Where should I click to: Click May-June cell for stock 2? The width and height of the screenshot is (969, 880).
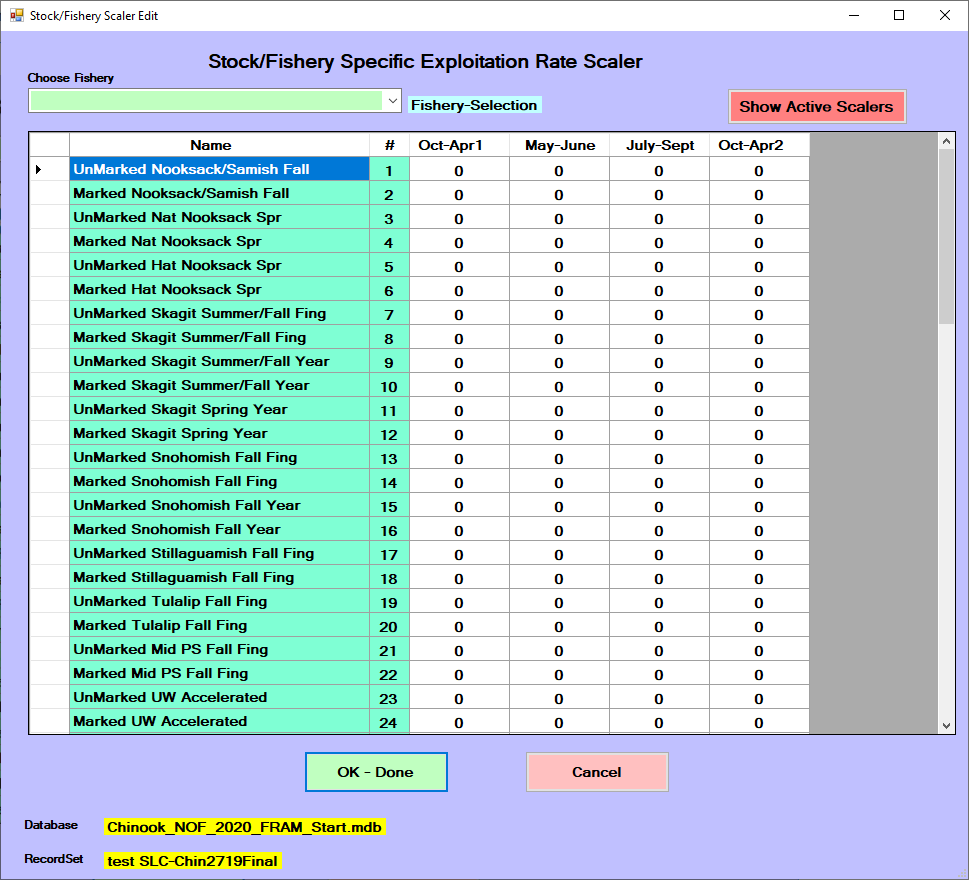coord(559,193)
